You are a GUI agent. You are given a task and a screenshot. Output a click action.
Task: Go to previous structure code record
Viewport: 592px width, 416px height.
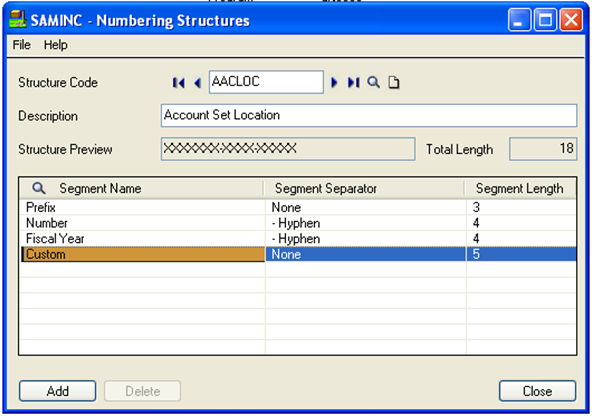click(x=197, y=83)
